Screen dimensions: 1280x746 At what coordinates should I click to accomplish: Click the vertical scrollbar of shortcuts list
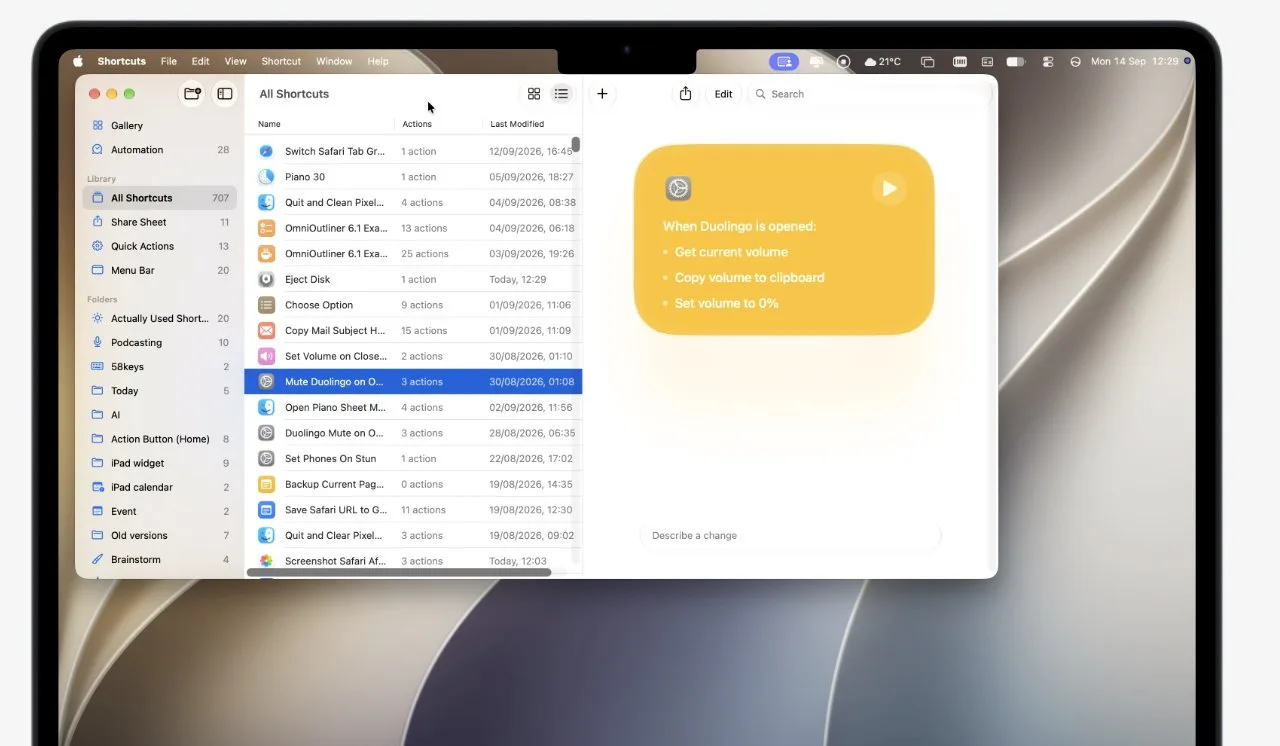coord(576,145)
